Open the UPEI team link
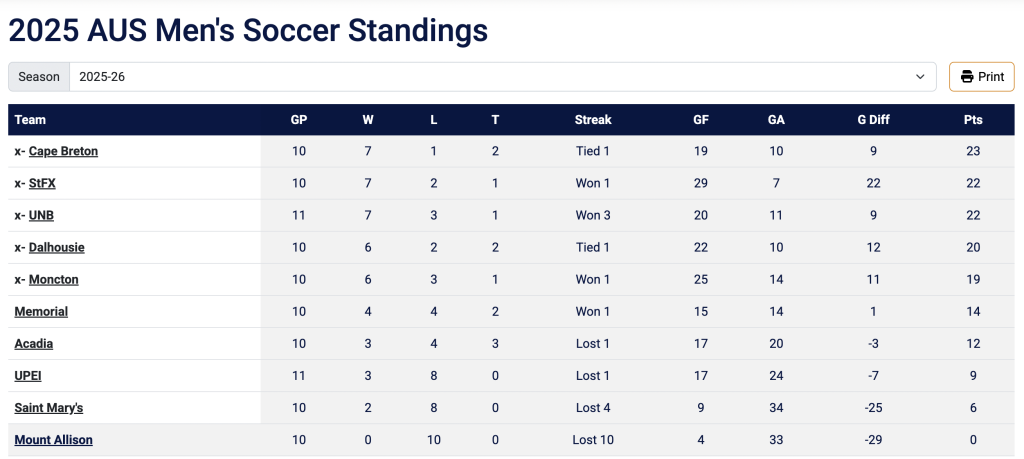The height and width of the screenshot is (459, 1024). [x=28, y=375]
